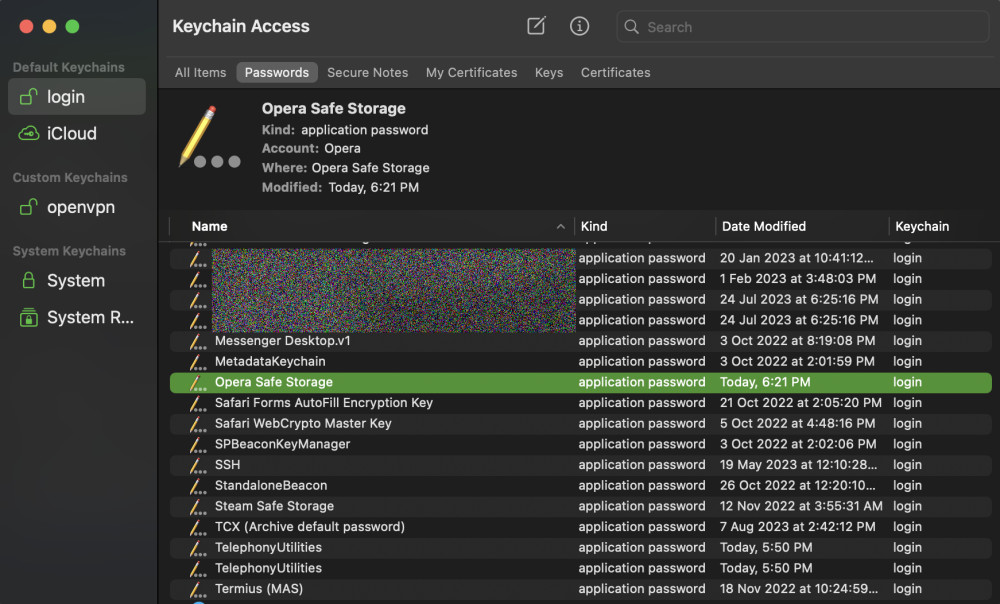Viewport: 1000px width, 604px height.
Task: Click the Where: Opera Safe Storage detail line
Action: point(345,168)
